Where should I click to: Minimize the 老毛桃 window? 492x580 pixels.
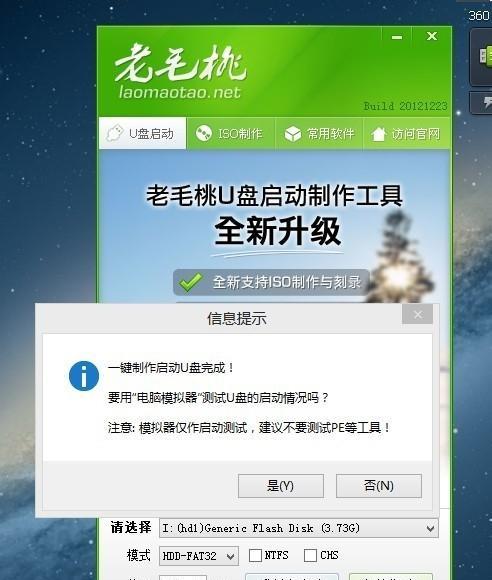coord(397,37)
